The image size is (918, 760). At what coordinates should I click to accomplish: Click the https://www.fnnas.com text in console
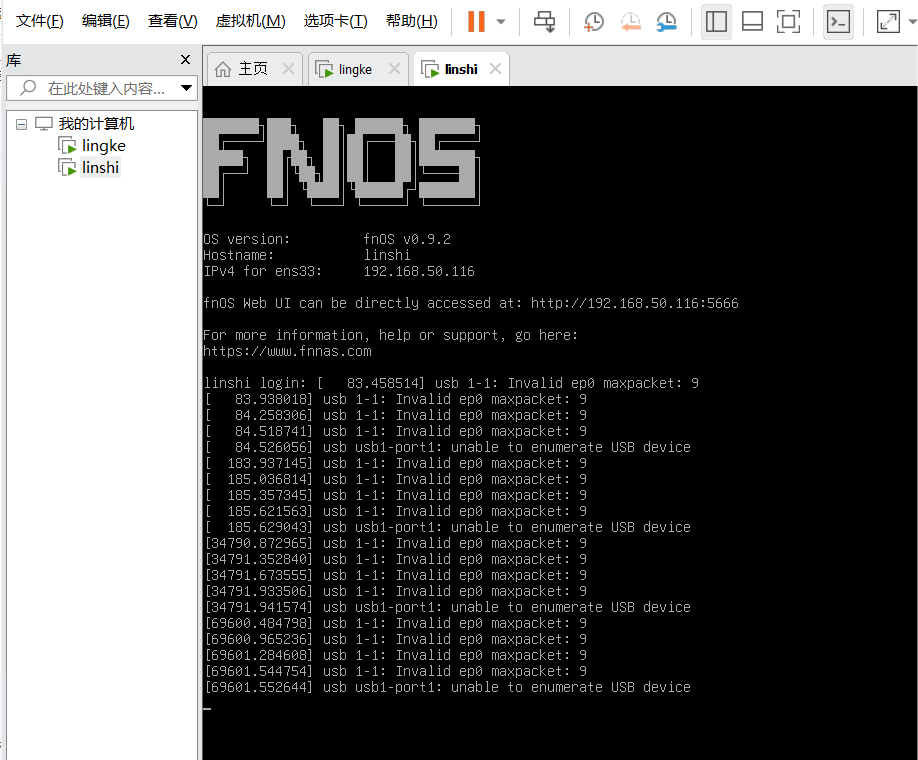(287, 351)
